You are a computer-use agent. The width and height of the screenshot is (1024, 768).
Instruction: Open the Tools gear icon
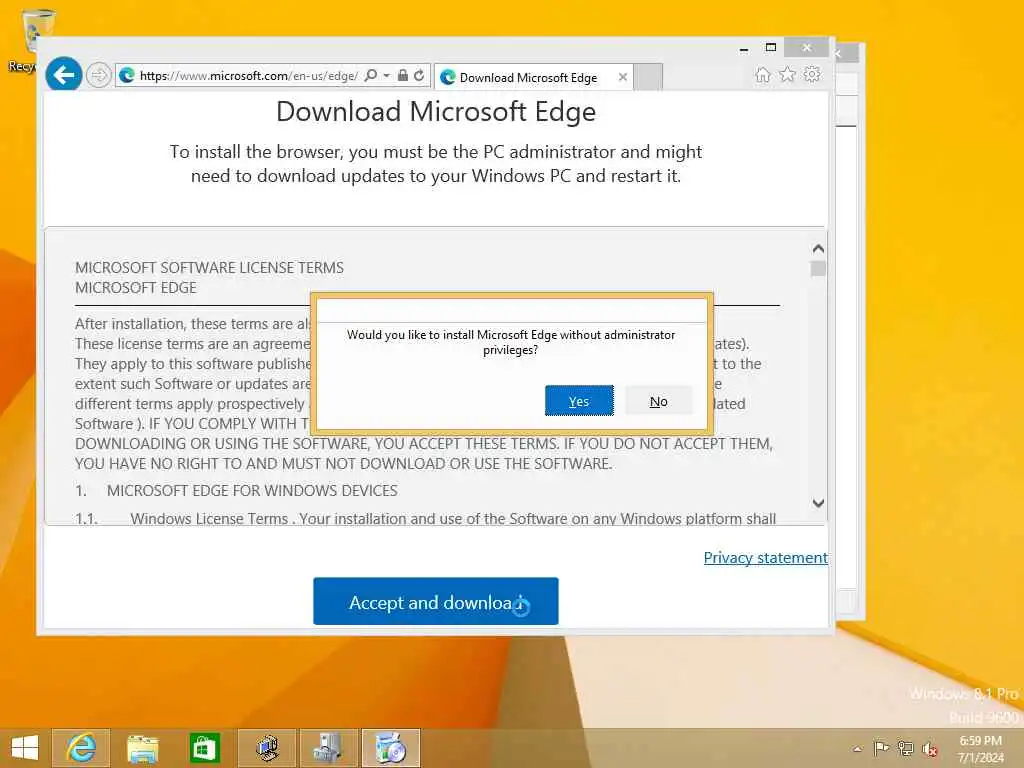coord(812,74)
